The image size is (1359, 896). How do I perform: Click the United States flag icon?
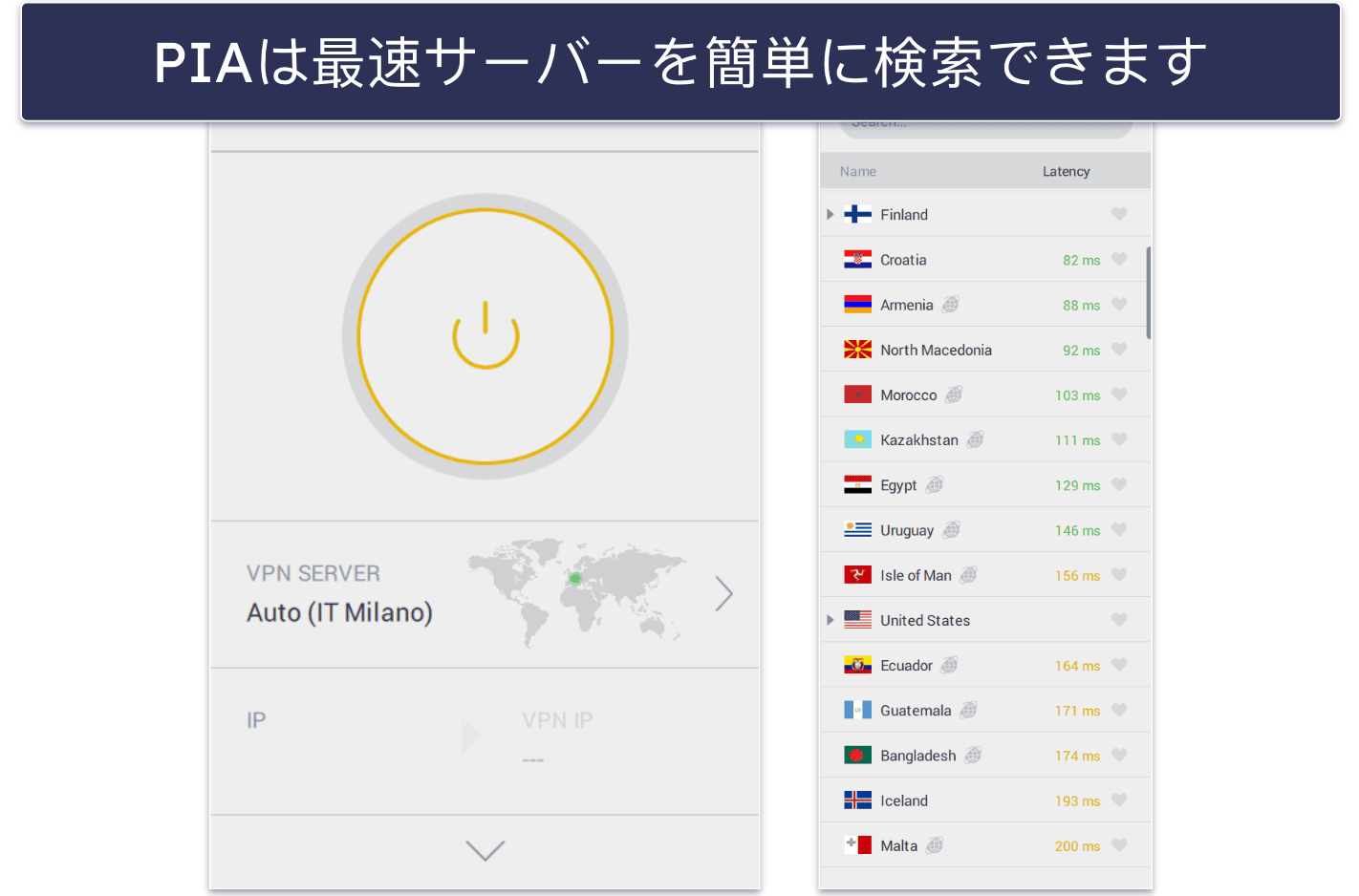(x=857, y=620)
